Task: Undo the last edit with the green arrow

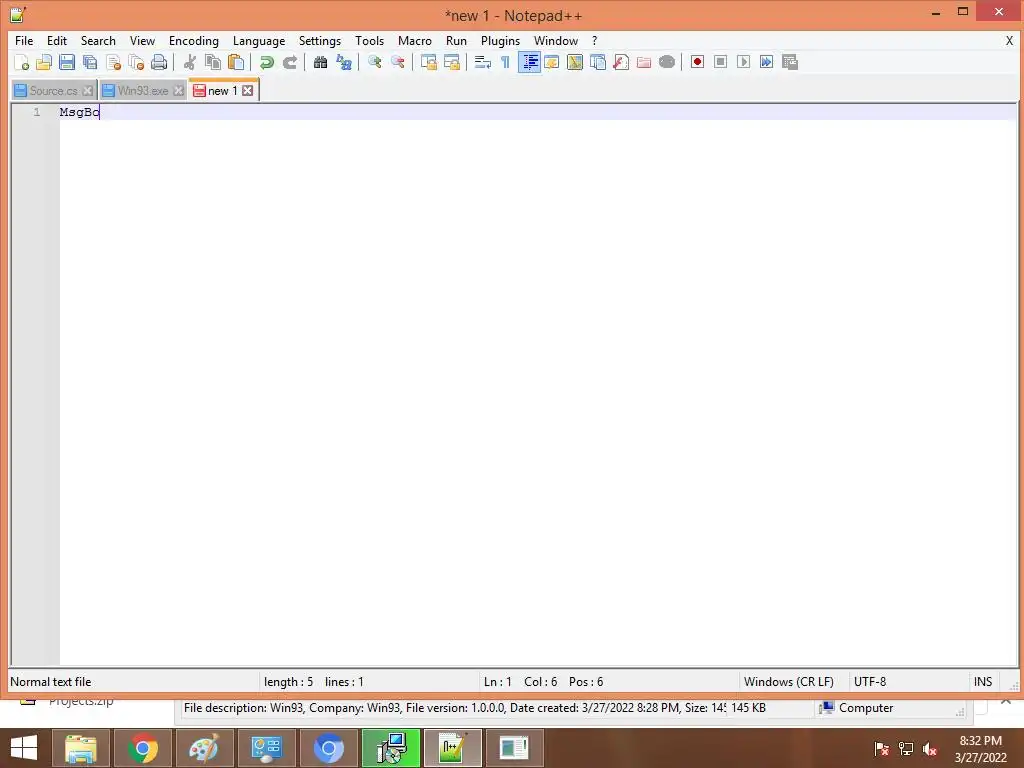Action: click(x=266, y=62)
